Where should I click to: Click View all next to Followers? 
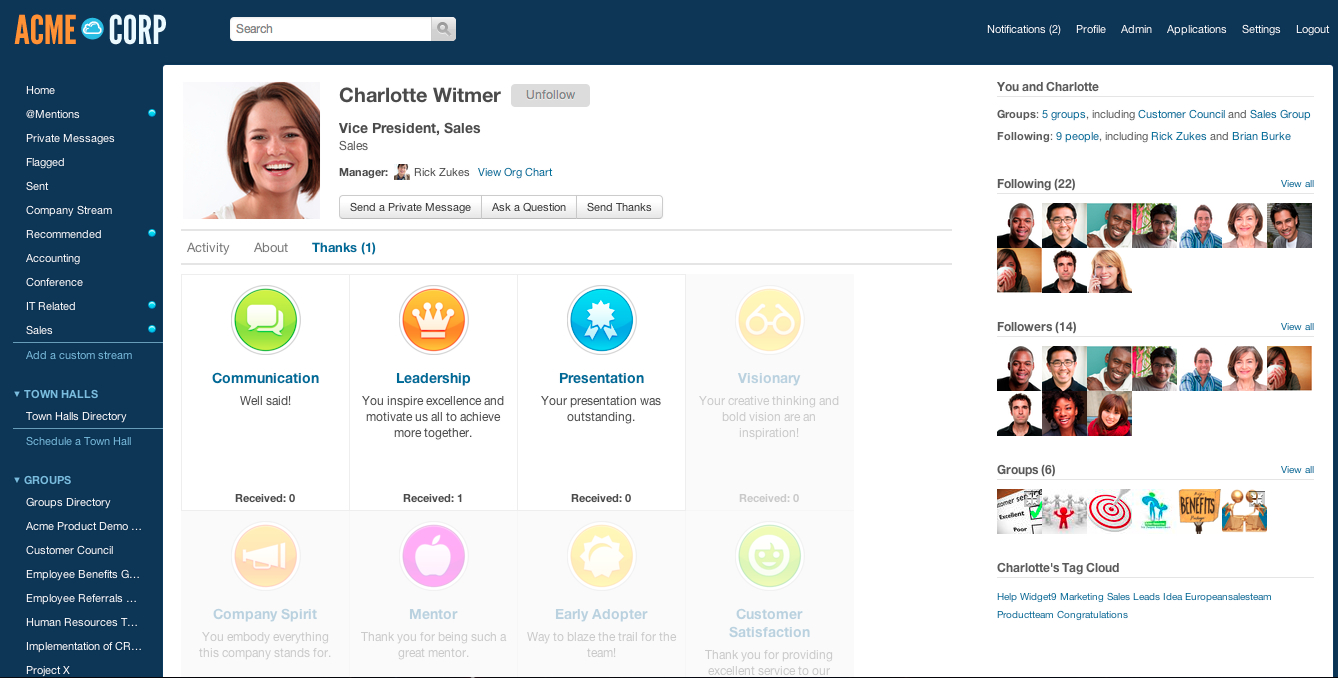click(x=1297, y=327)
